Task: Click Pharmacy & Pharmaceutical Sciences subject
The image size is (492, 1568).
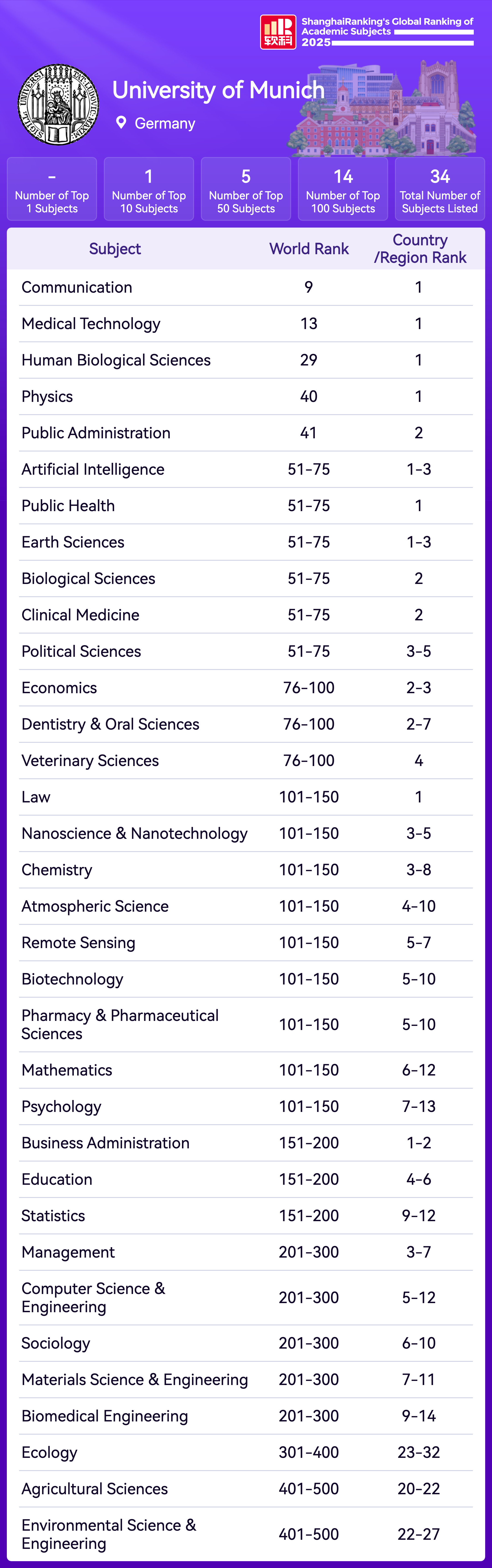Action: point(120,1025)
